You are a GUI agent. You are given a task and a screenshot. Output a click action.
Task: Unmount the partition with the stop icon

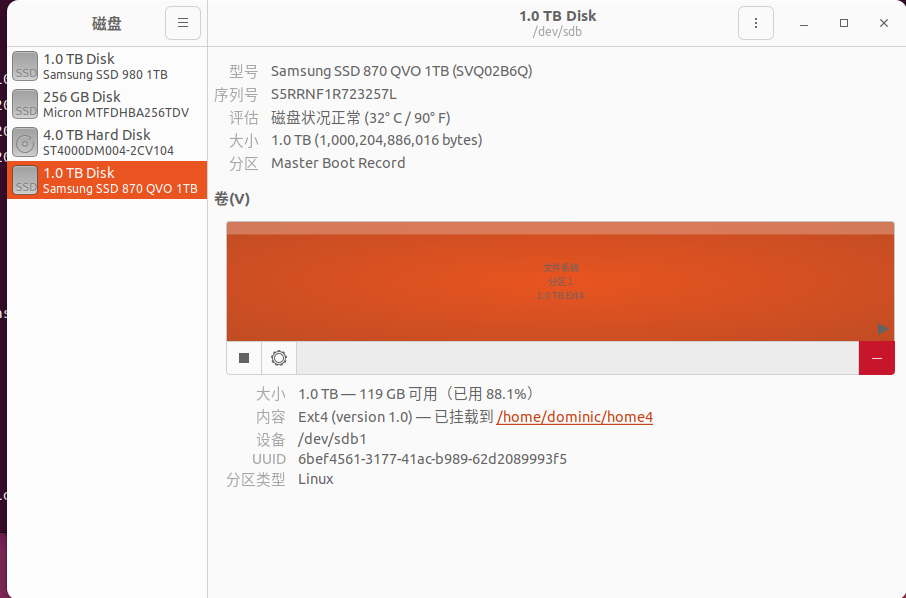tap(244, 358)
